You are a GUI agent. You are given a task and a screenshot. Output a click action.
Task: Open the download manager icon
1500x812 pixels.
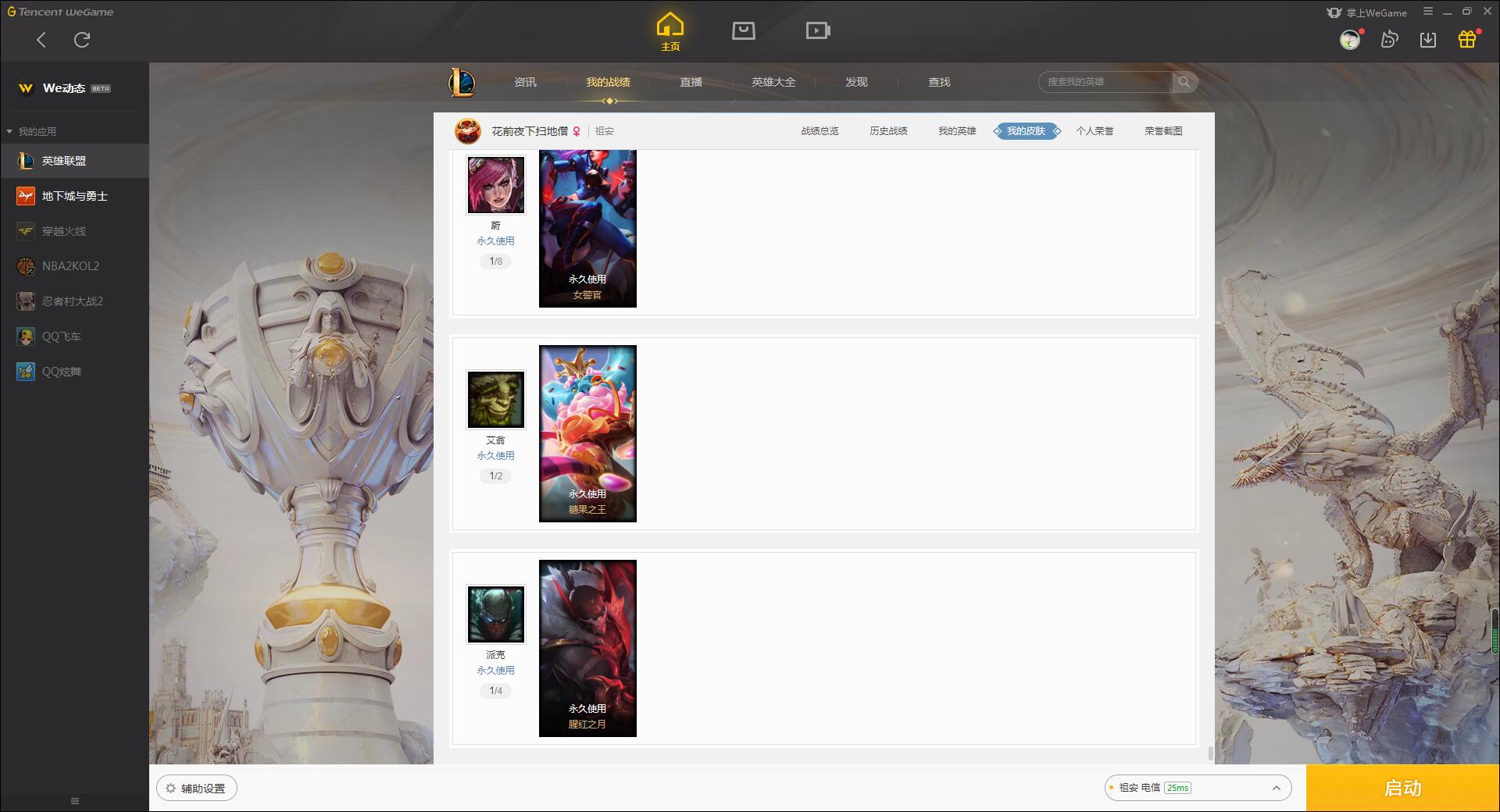[x=1428, y=40]
